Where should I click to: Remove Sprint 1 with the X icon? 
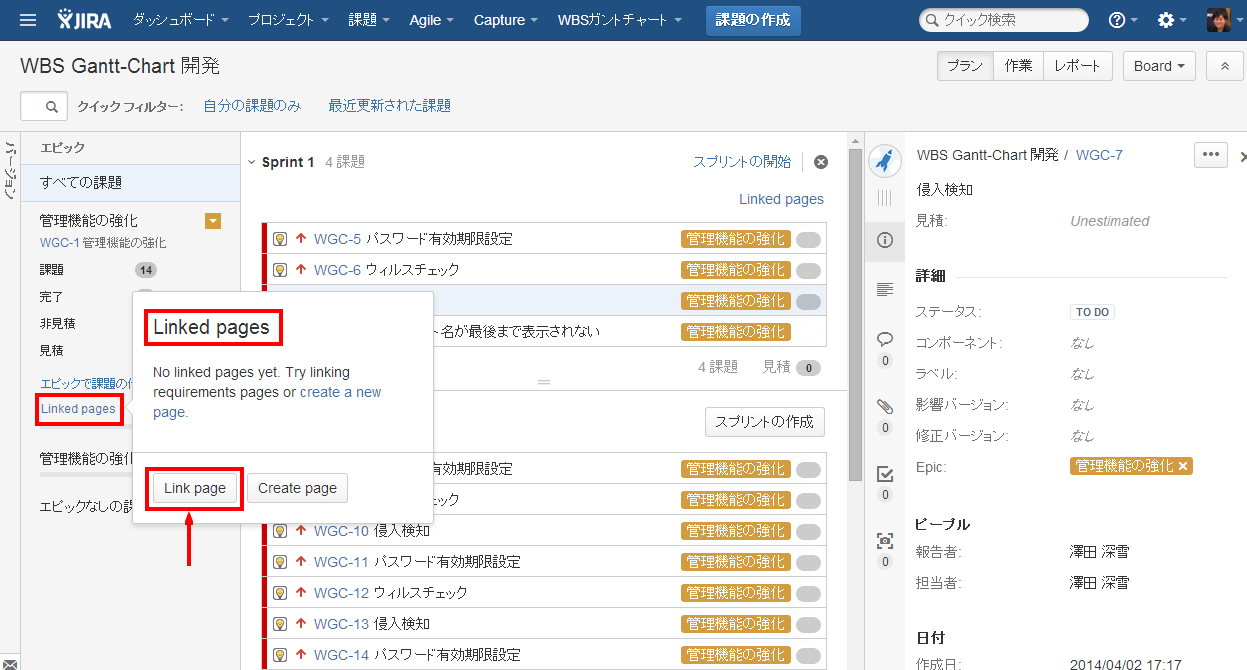click(x=821, y=162)
